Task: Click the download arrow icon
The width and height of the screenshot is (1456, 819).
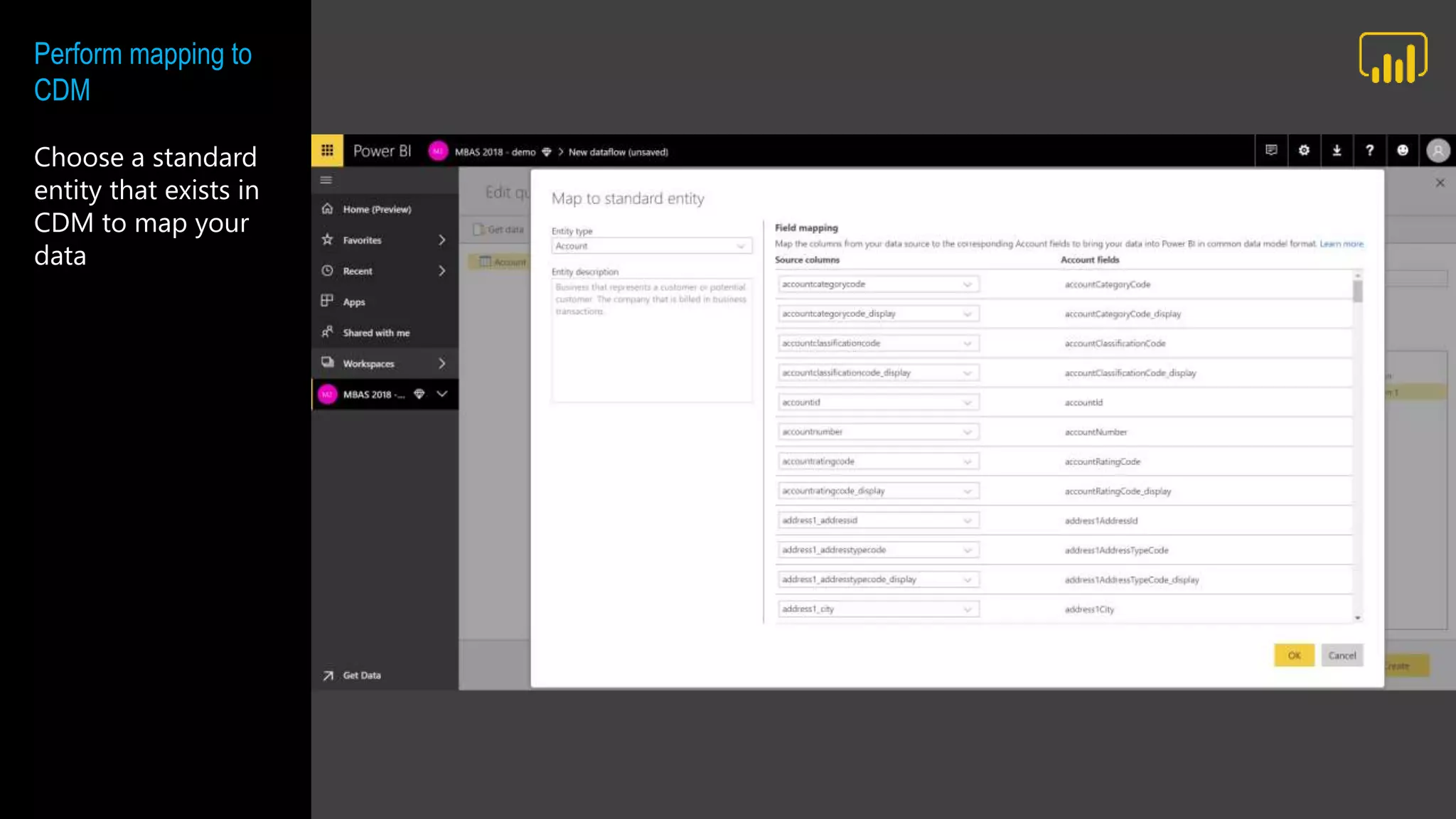Action: click(1337, 151)
